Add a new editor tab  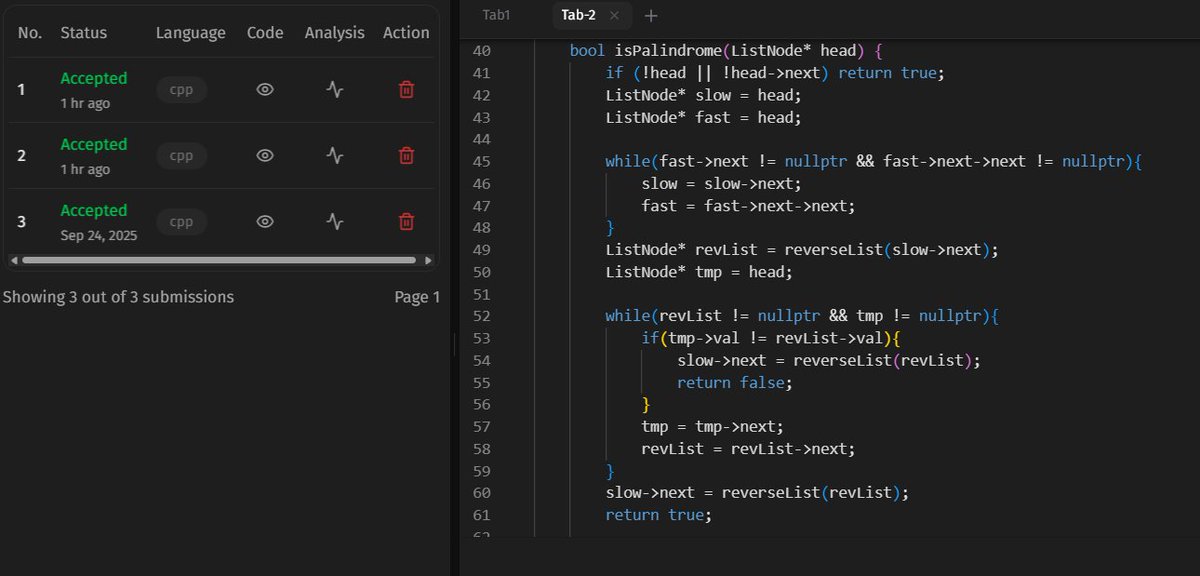651,15
